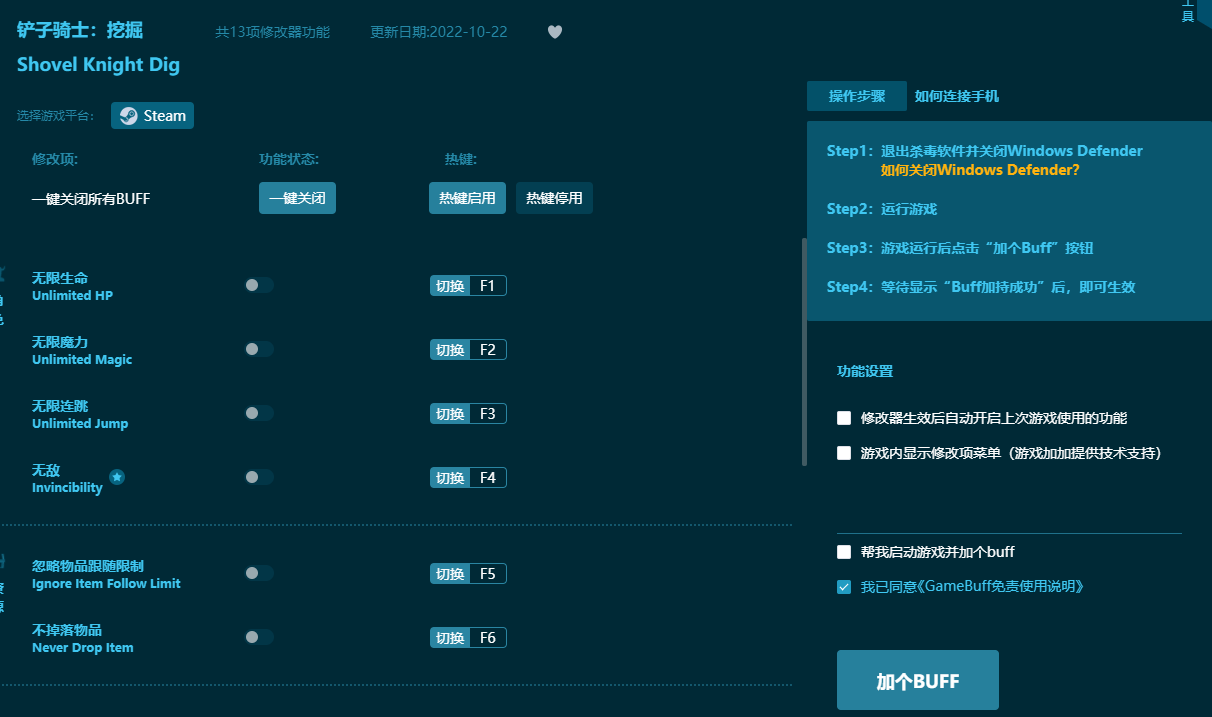Uncheck the GameBuff disclaimer agreement box

coord(844,587)
